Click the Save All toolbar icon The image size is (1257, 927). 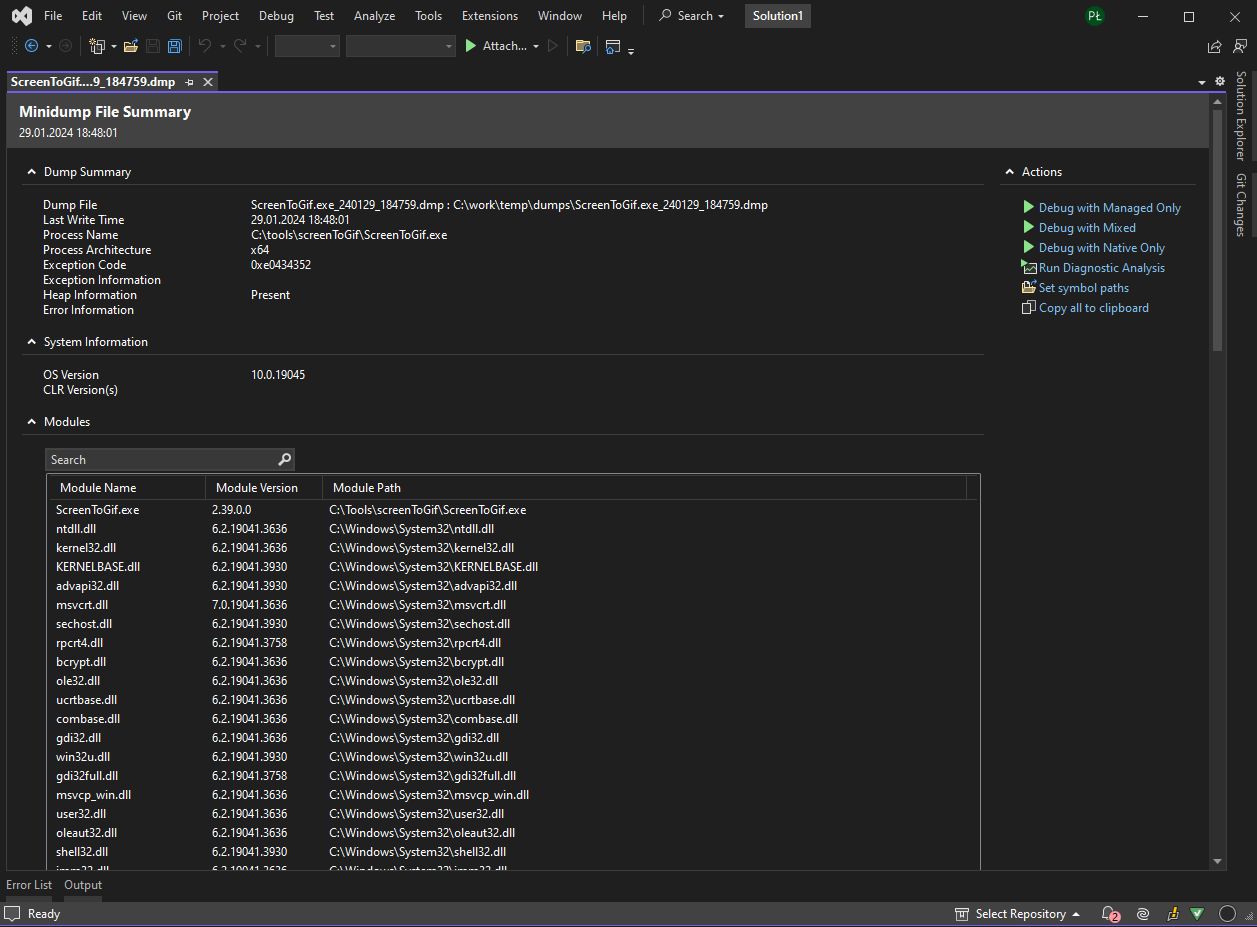point(175,46)
